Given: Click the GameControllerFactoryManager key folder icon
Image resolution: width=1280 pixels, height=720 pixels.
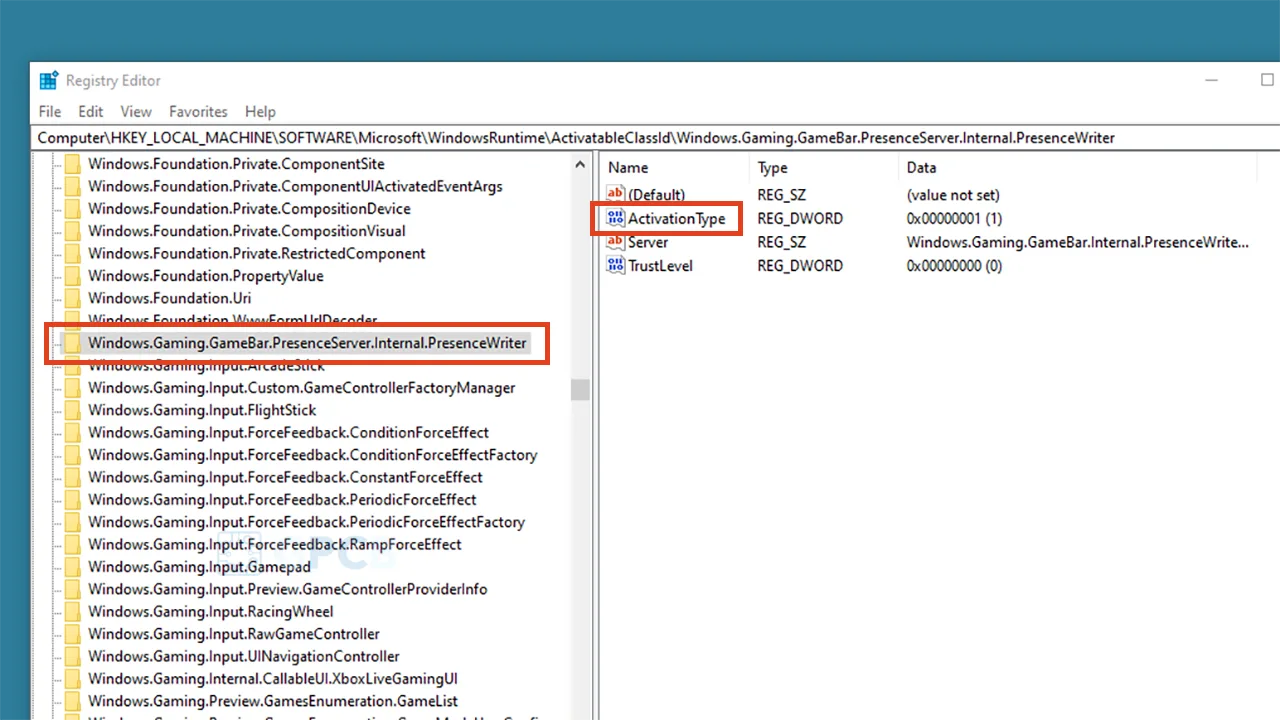Looking at the screenshot, I should [x=72, y=388].
